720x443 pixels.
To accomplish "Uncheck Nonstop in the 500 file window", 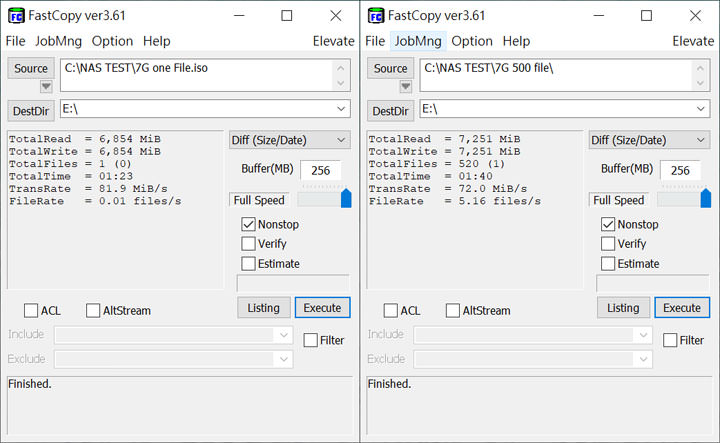I will 608,224.
